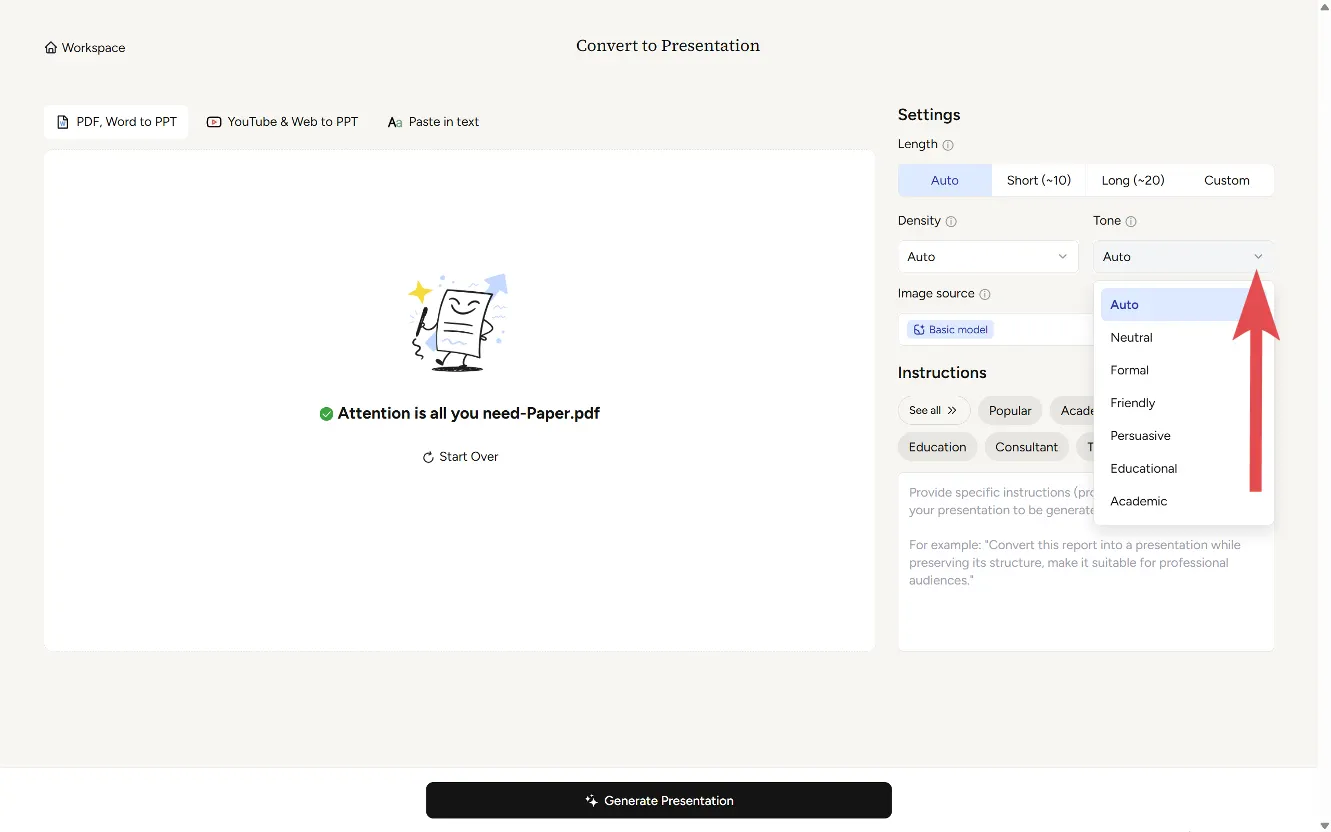Click the YouTube icon in the tab bar
This screenshot has width=1331, height=832.
tap(214, 122)
